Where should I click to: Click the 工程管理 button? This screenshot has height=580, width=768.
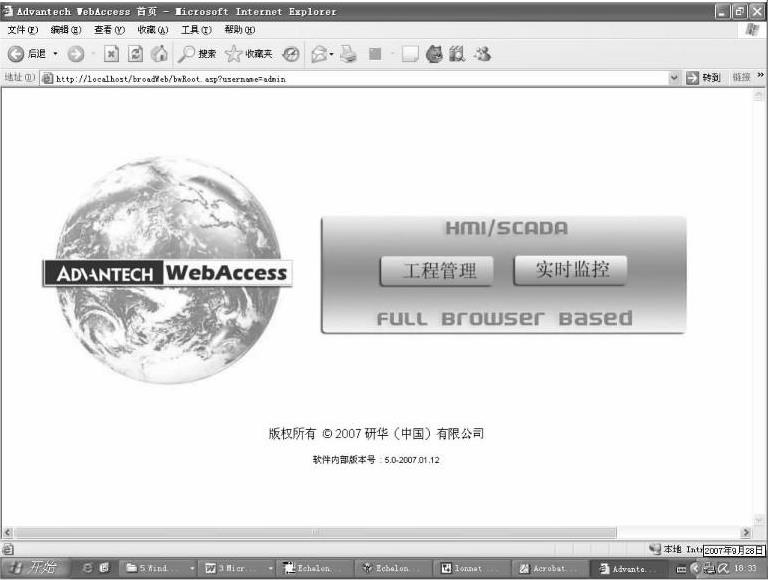tap(437, 271)
